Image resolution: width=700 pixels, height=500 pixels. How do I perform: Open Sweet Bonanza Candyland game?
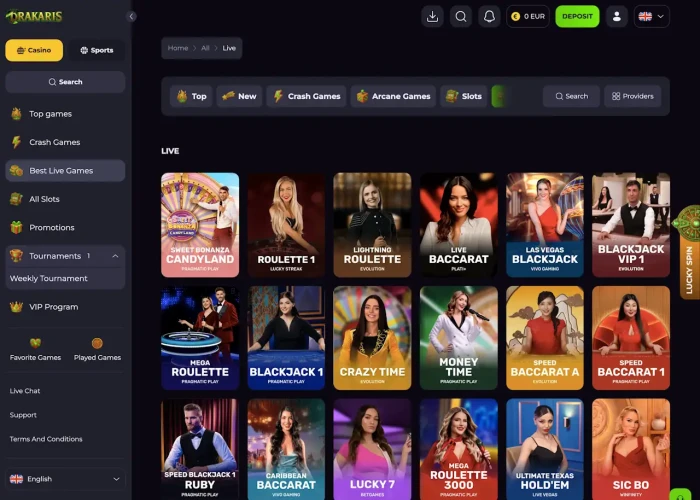click(200, 225)
